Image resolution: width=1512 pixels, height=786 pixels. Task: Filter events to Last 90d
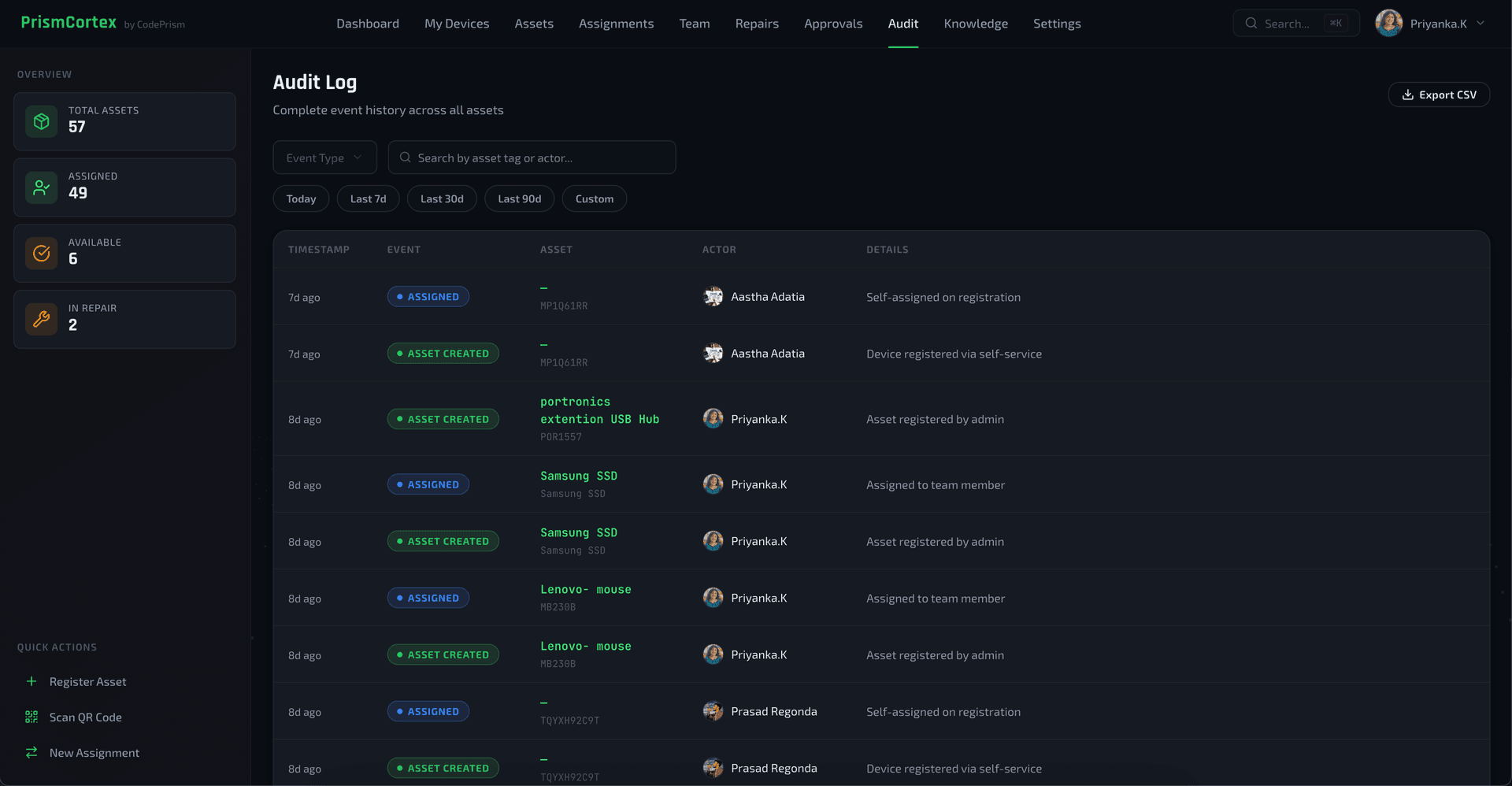tap(519, 198)
